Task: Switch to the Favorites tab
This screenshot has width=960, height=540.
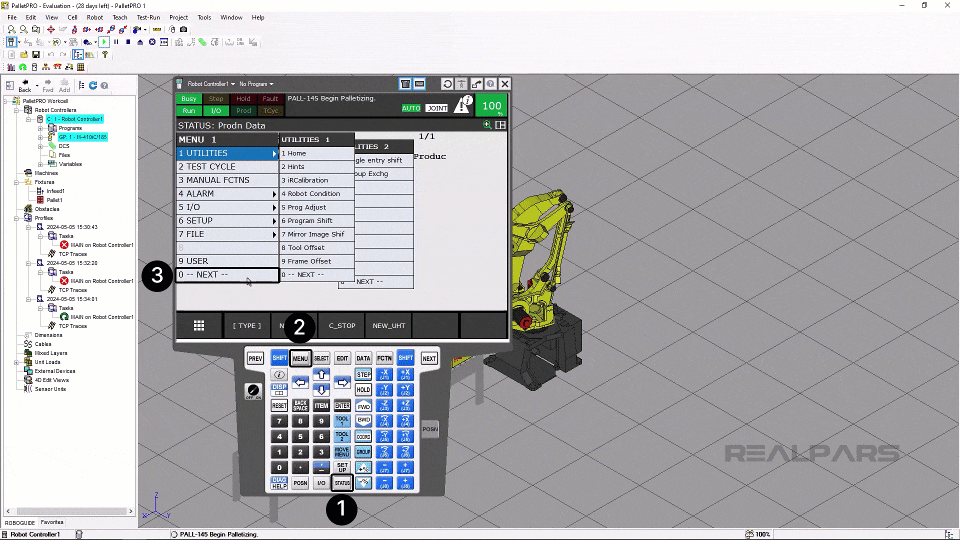Action: pos(52,522)
